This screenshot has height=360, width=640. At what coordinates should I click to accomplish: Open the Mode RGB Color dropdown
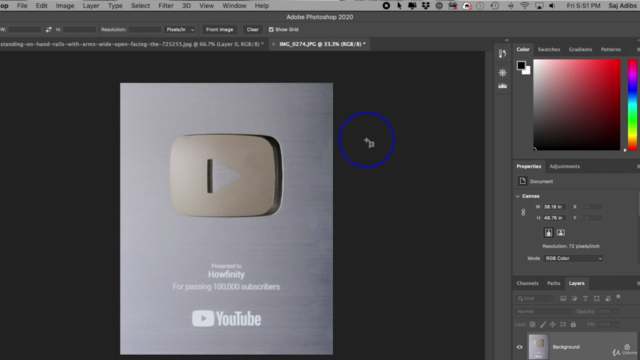[573, 258]
